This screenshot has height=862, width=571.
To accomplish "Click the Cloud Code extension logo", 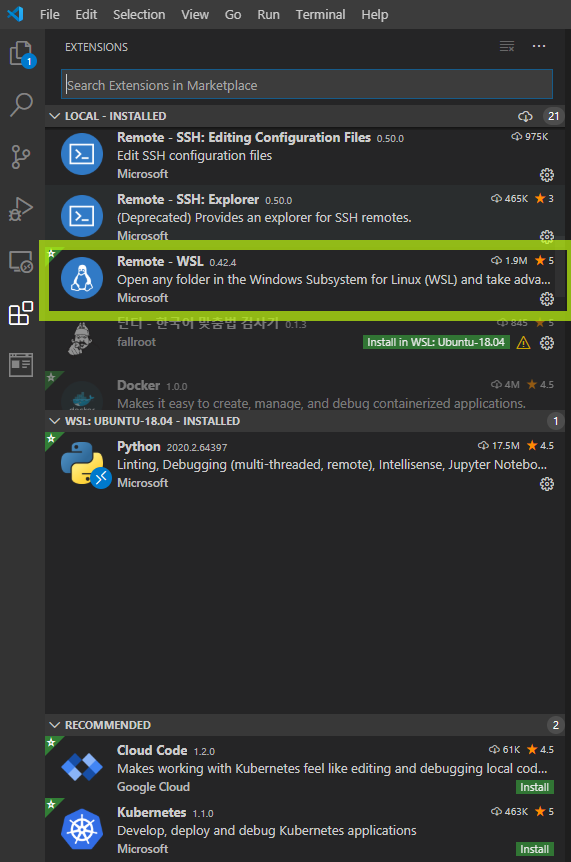I will point(82,767).
